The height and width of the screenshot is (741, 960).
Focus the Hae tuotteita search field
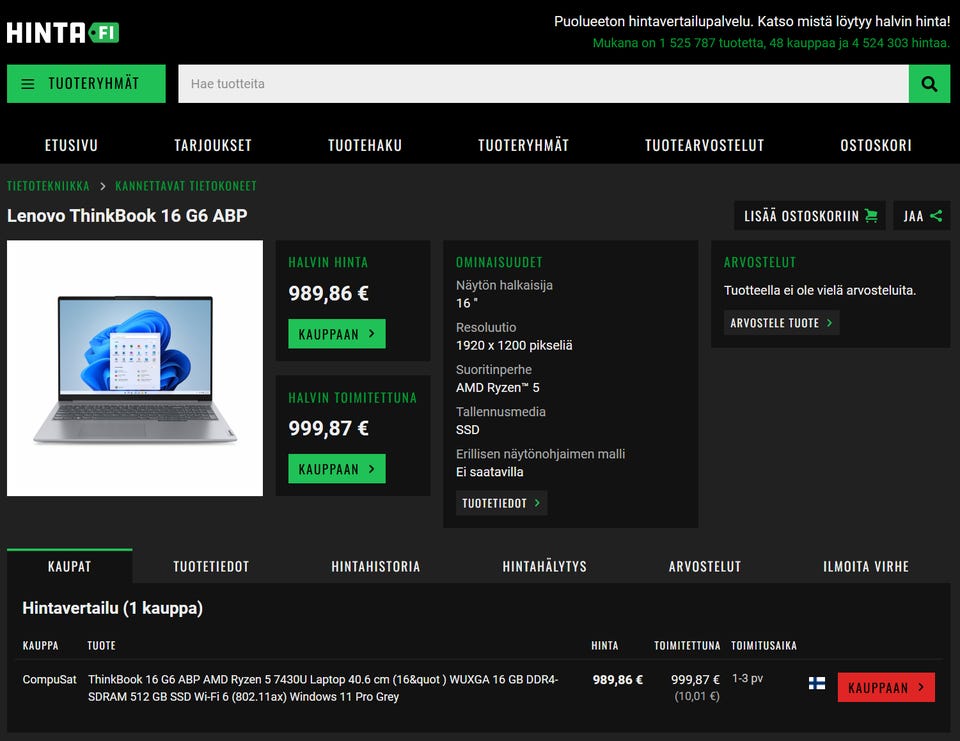tap(543, 84)
